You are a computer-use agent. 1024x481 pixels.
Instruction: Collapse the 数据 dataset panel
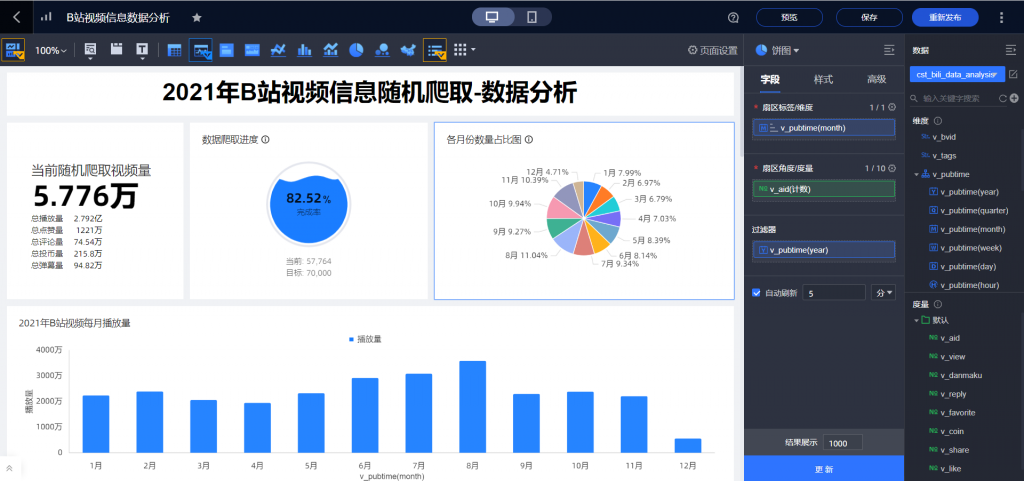1010,50
